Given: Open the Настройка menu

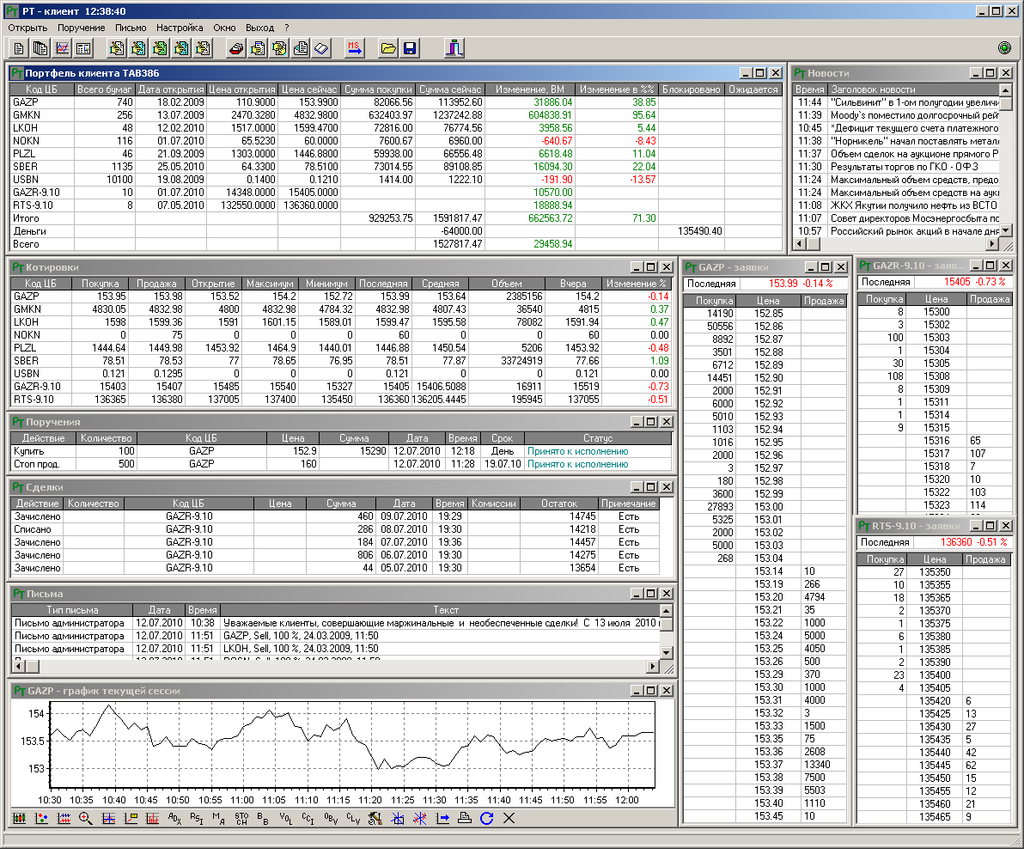Looking at the screenshot, I should pos(180,27).
